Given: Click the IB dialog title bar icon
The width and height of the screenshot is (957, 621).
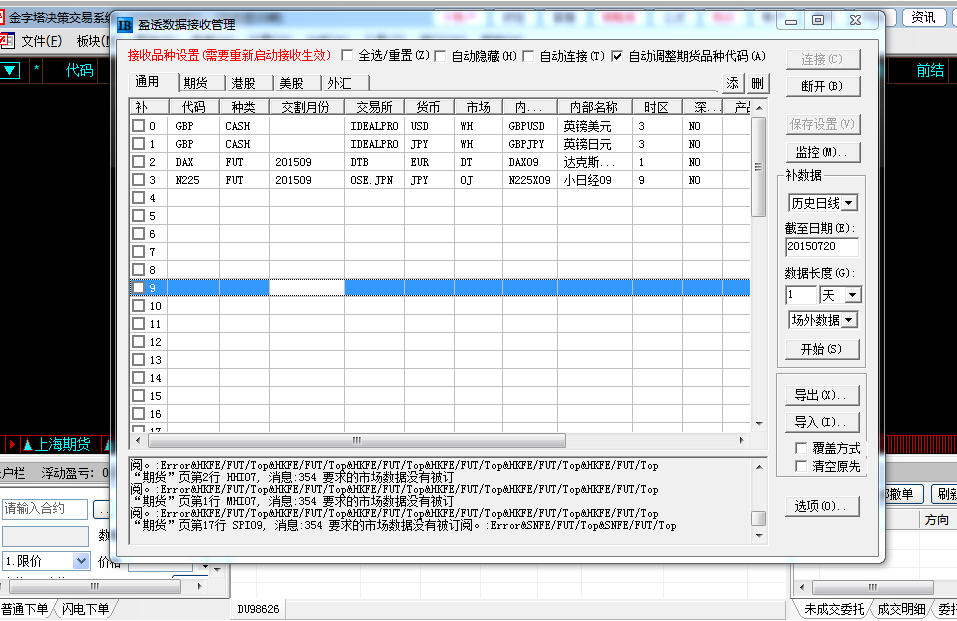Looking at the screenshot, I should (x=125, y=24).
